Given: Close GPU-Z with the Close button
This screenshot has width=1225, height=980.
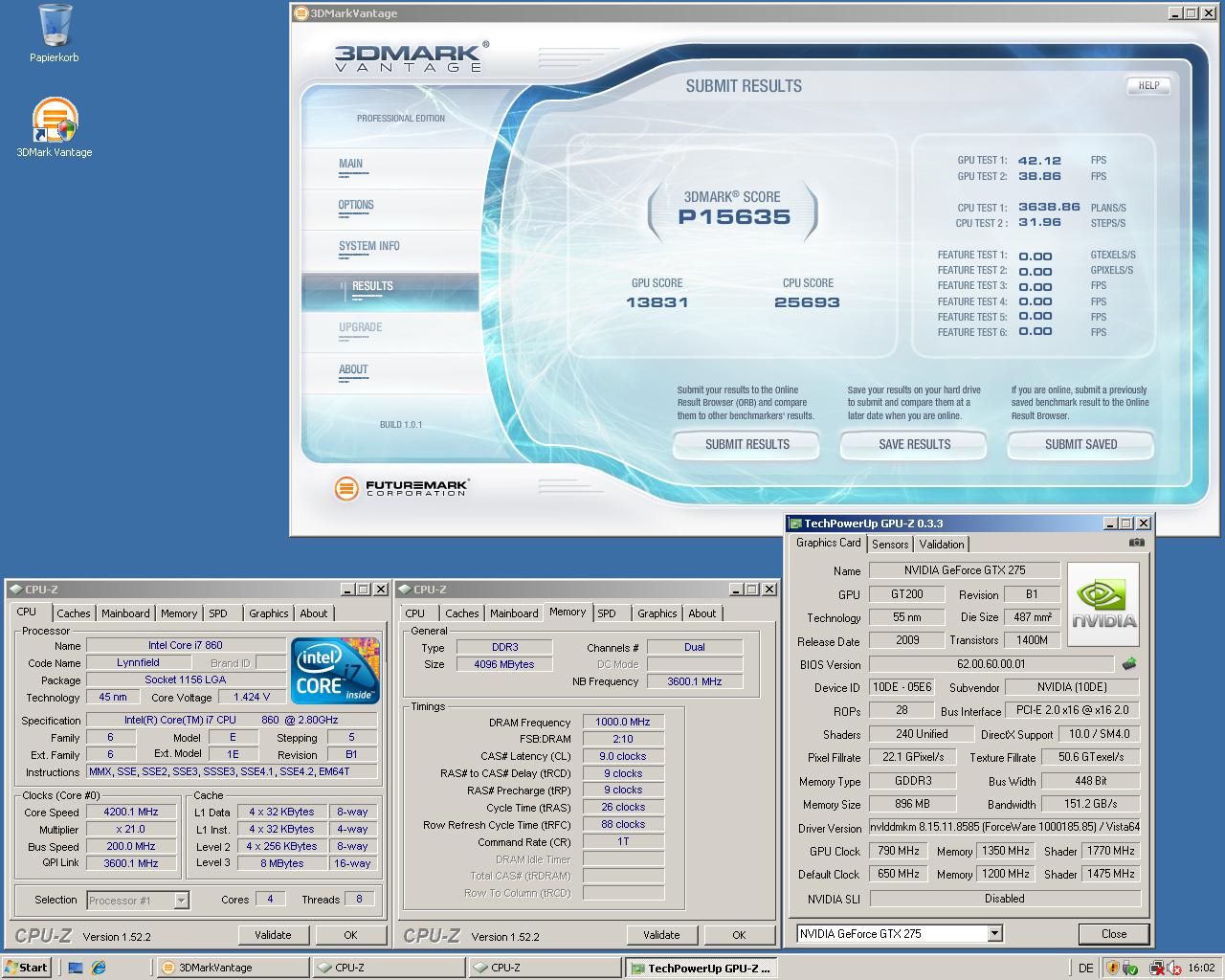Looking at the screenshot, I should [x=1113, y=933].
